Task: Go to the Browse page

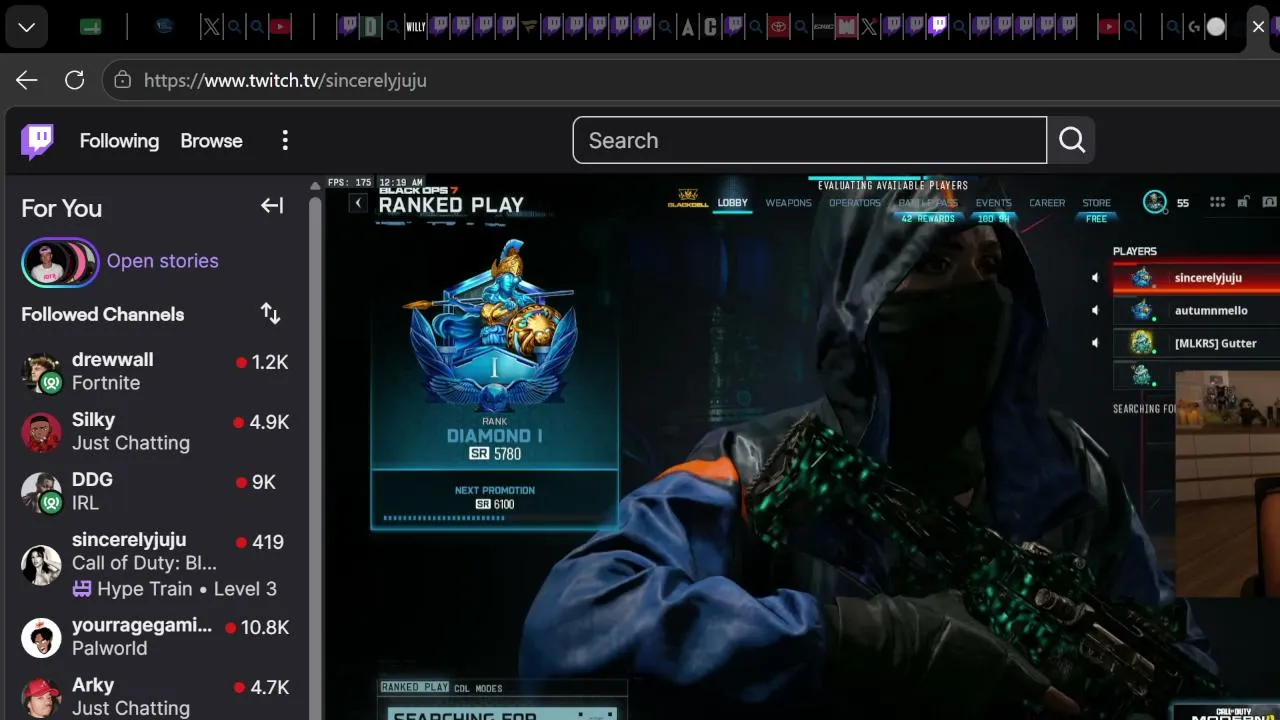Action: pyautogui.click(x=211, y=141)
